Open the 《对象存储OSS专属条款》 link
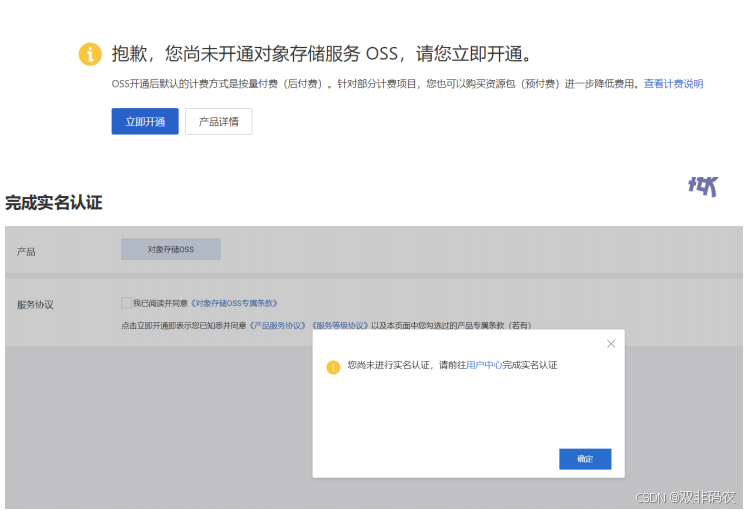The image size is (747, 511). click(x=233, y=303)
